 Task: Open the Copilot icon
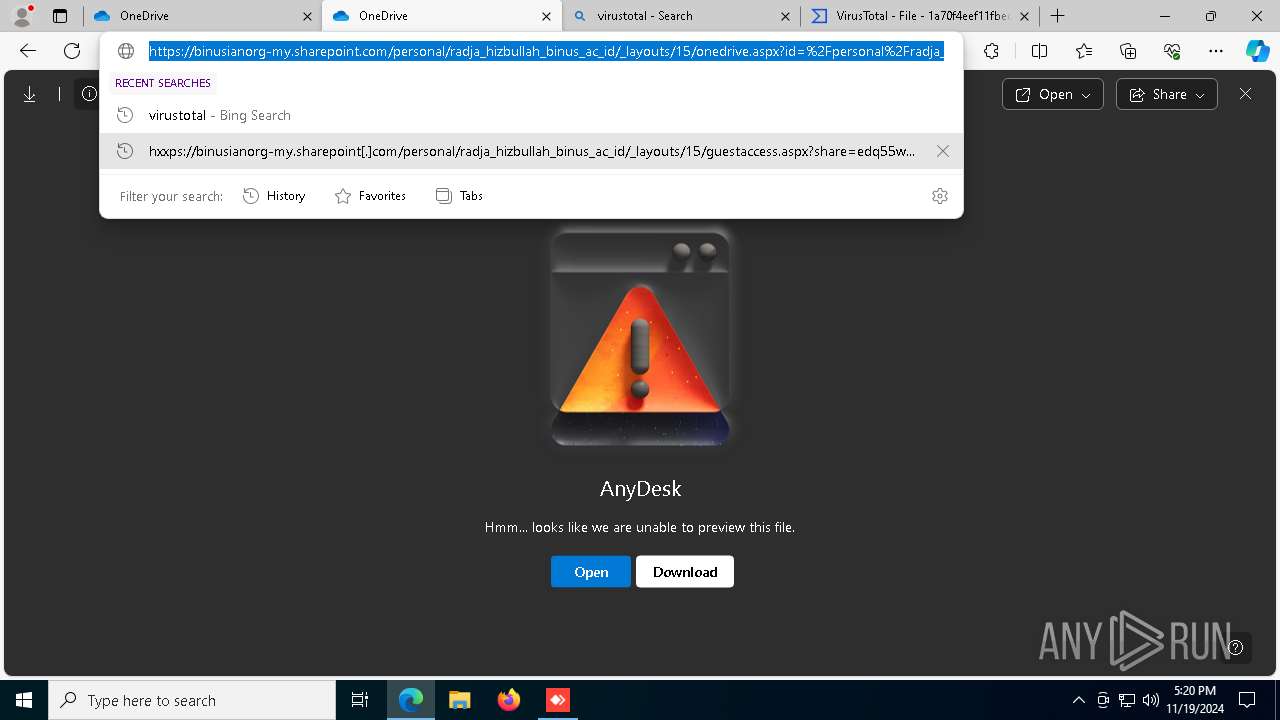coord(1257,51)
